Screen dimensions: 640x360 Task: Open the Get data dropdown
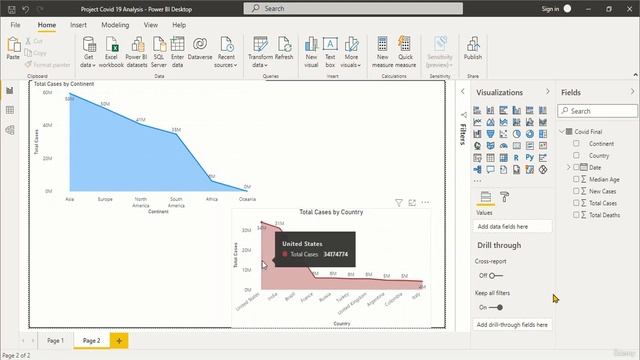(88, 52)
